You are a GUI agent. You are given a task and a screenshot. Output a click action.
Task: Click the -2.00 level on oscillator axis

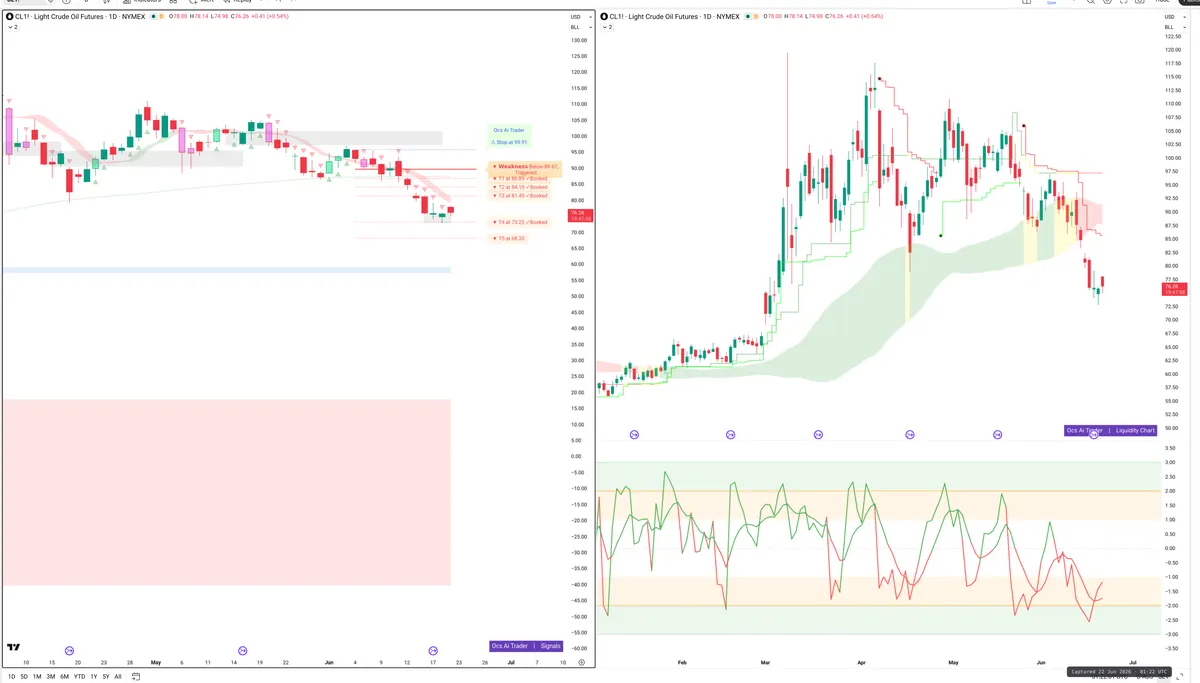[1170, 605]
